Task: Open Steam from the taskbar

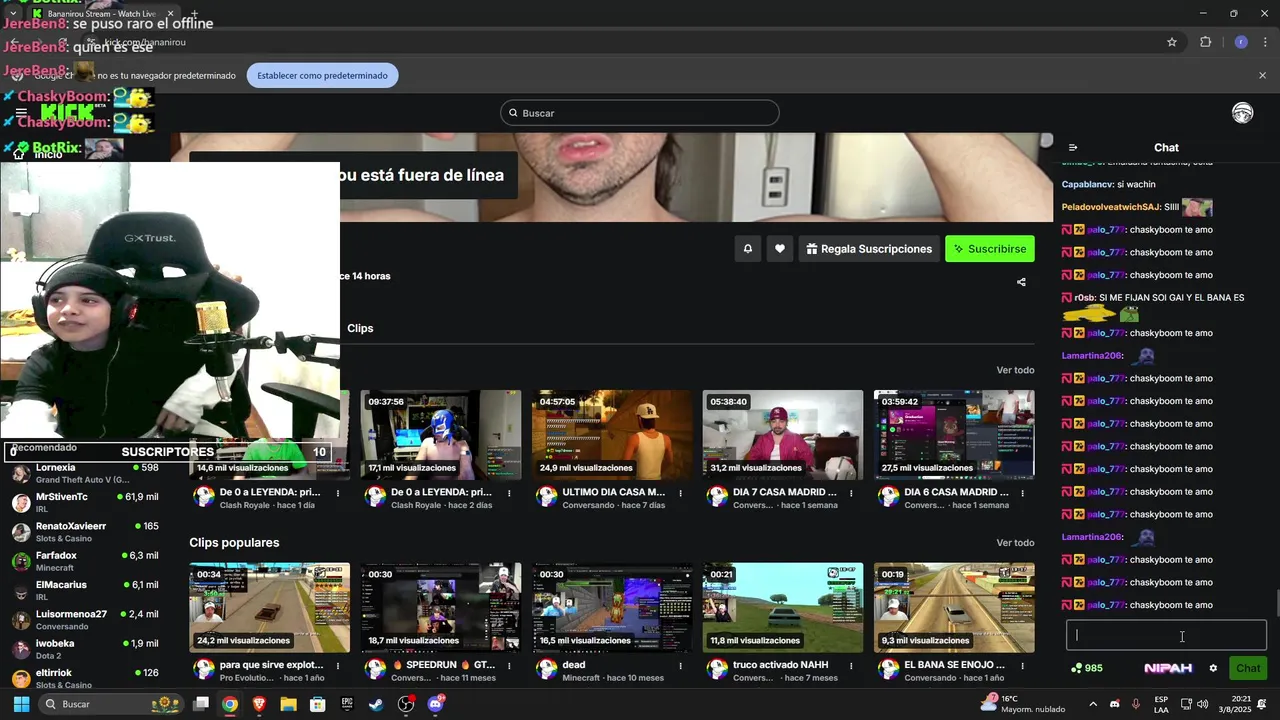Action: pos(376,704)
